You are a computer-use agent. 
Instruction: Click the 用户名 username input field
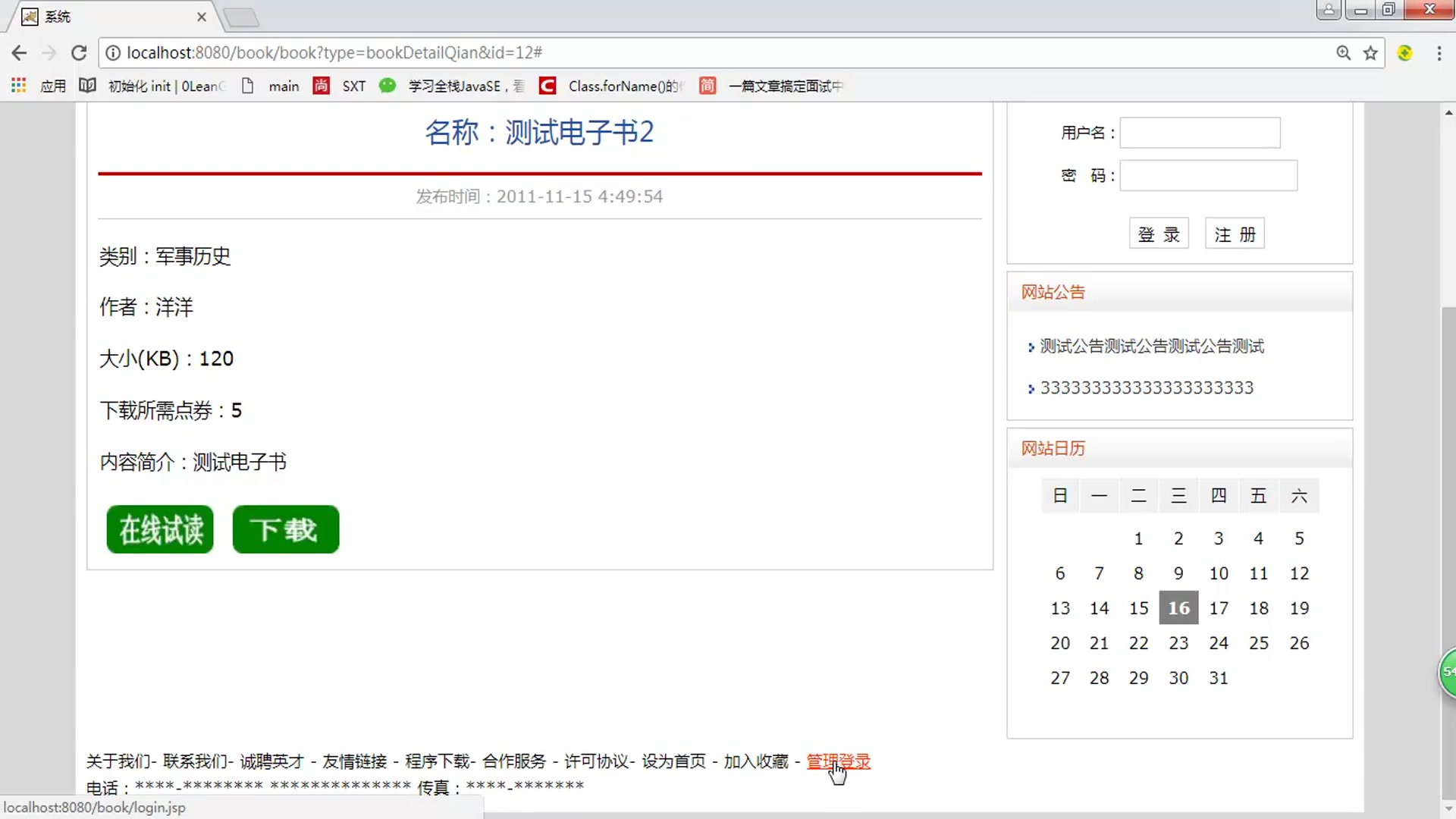1200,132
